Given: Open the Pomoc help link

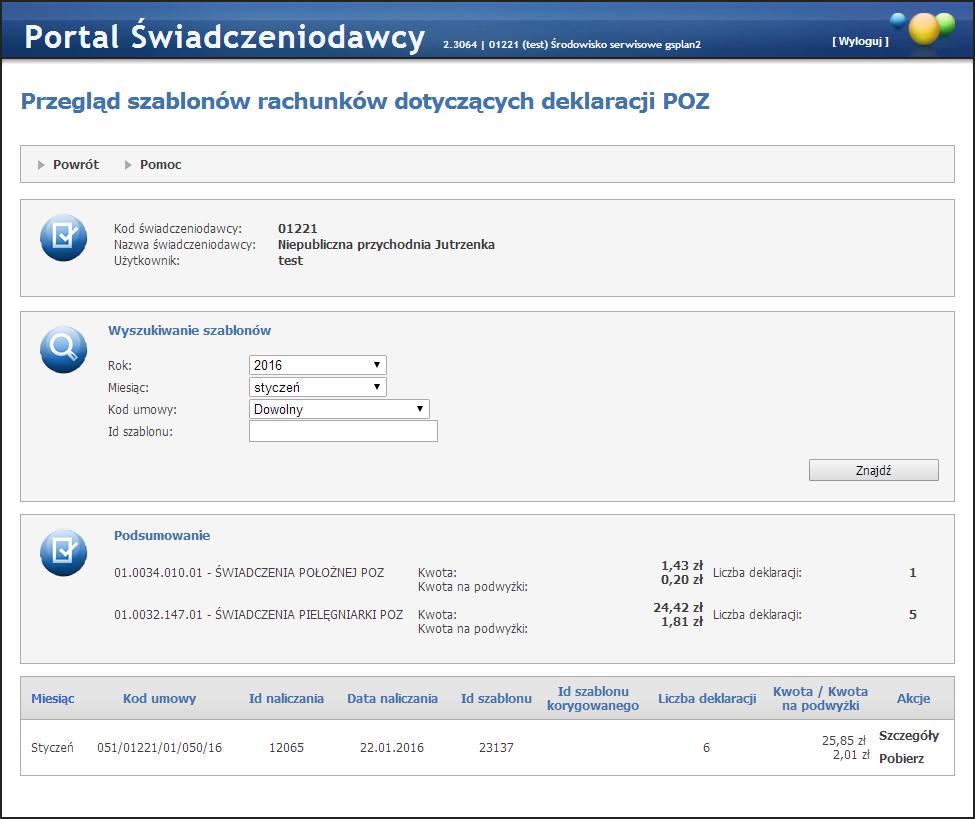Looking at the screenshot, I should (160, 165).
